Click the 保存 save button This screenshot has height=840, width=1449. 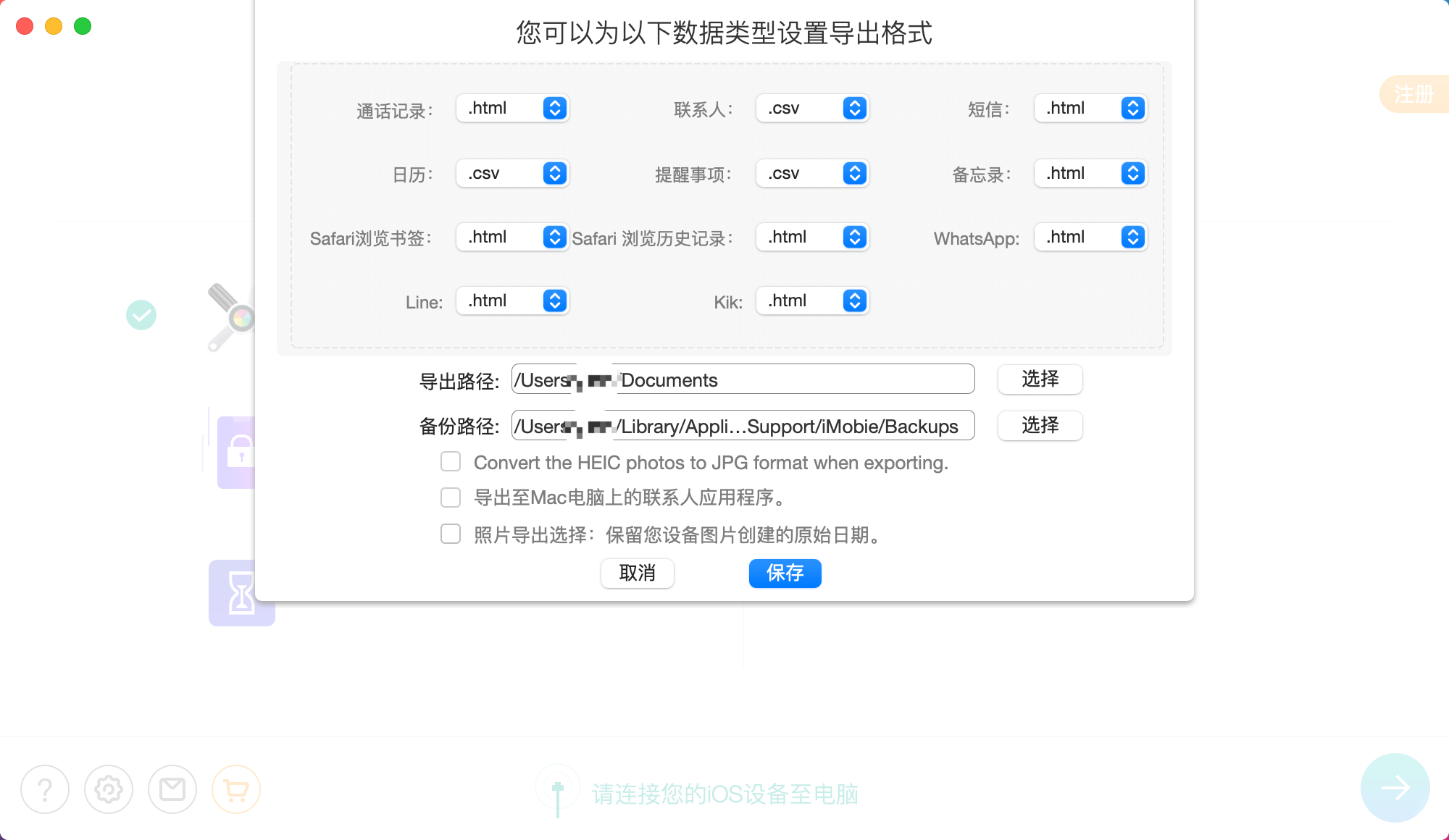coord(785,574)
